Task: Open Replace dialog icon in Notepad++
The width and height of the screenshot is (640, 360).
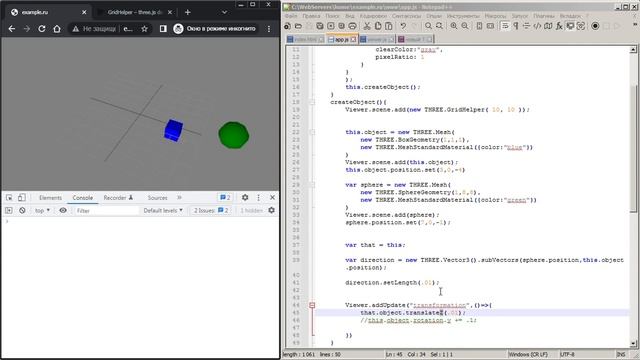Action: point(439,26)
